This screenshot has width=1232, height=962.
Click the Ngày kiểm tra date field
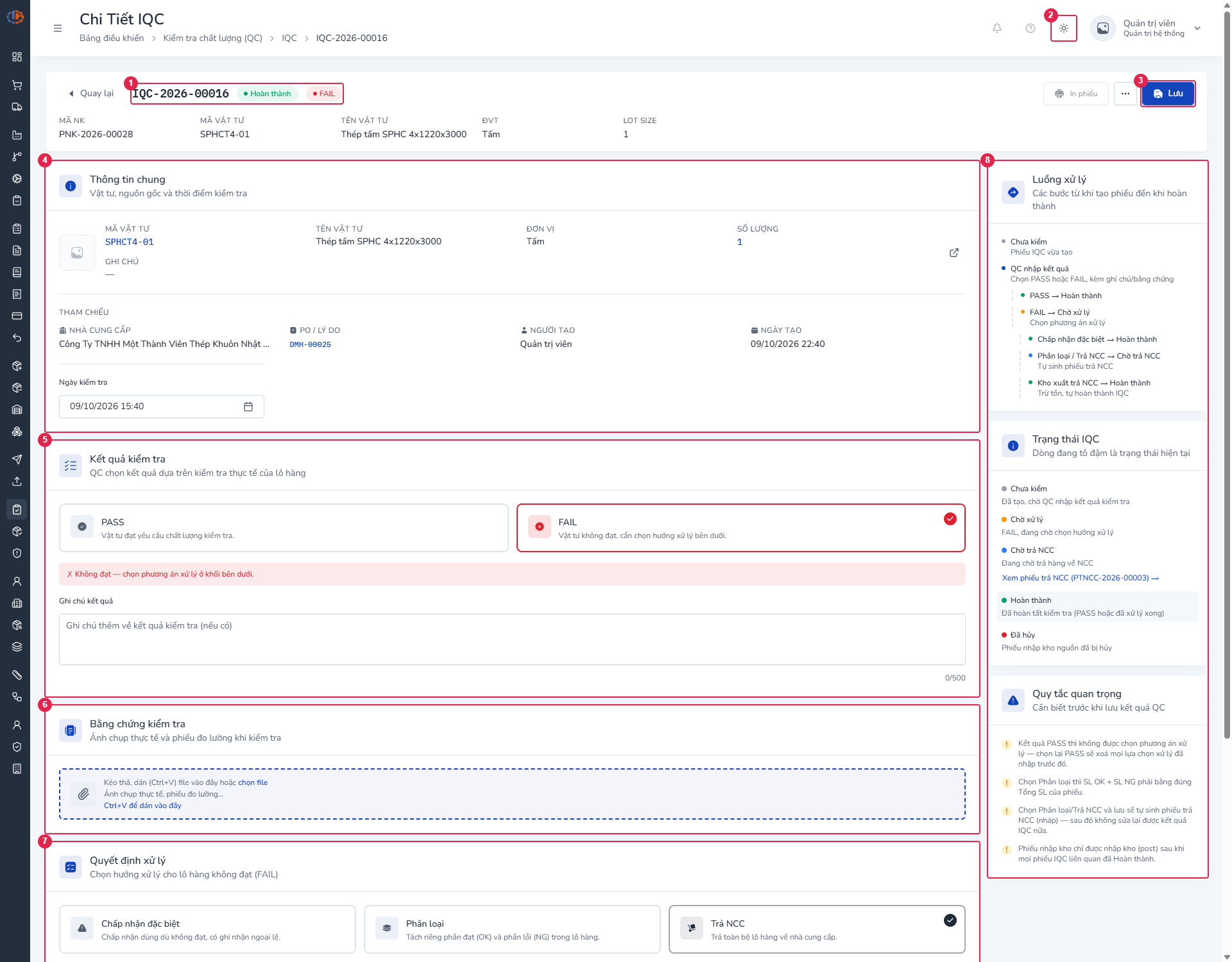tap(162, 407)
